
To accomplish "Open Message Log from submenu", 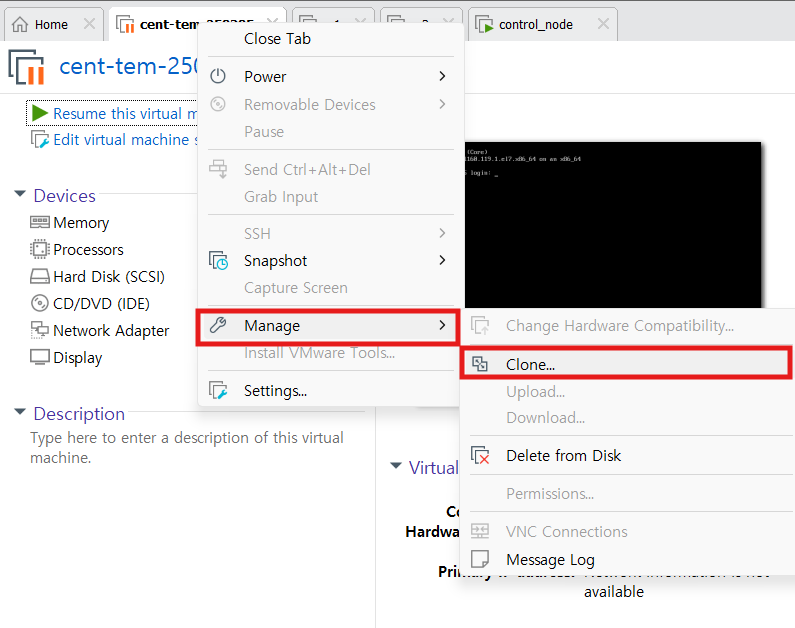I will [629, 560].
